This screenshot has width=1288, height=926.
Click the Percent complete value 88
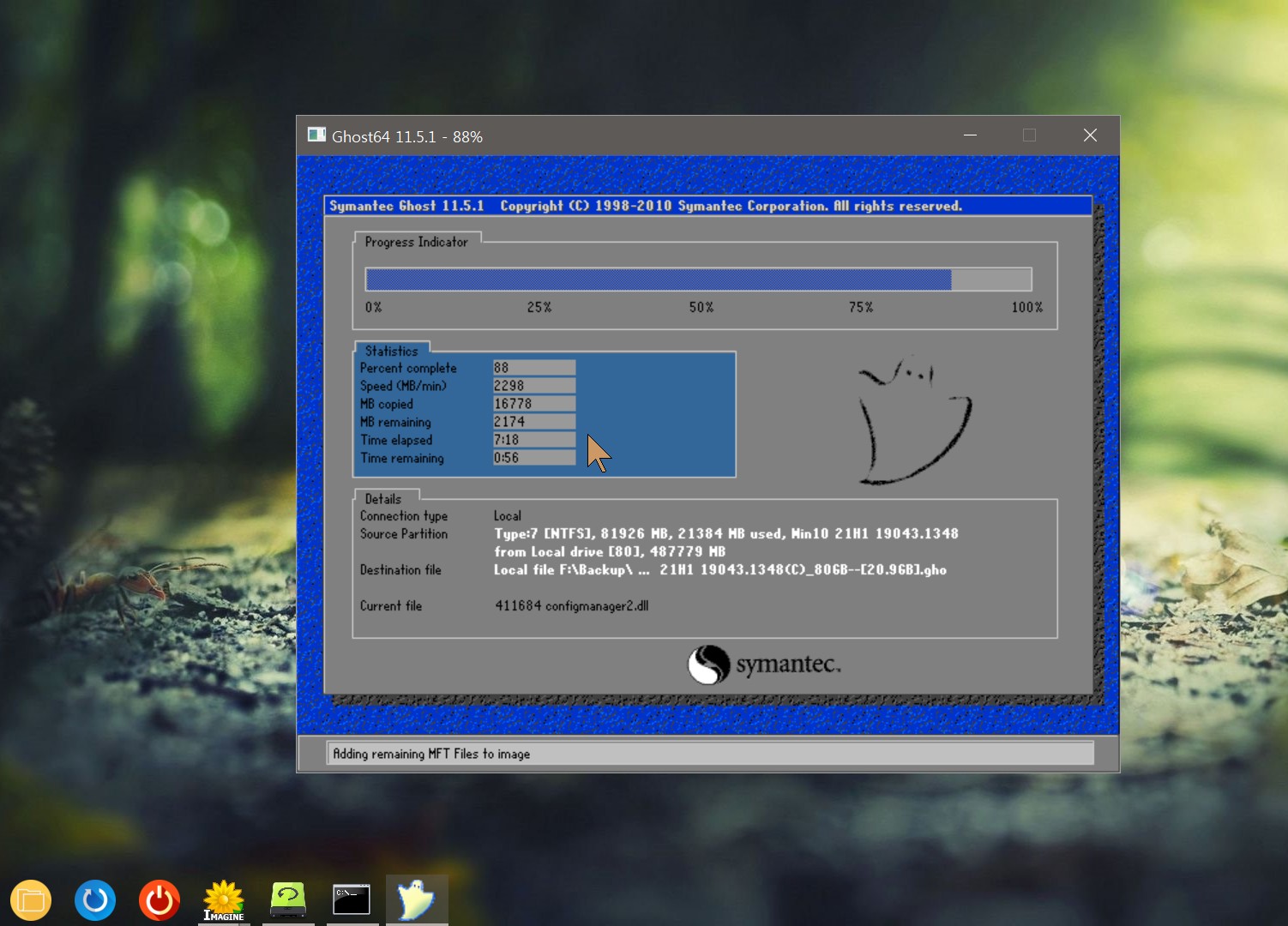(533, 368)
